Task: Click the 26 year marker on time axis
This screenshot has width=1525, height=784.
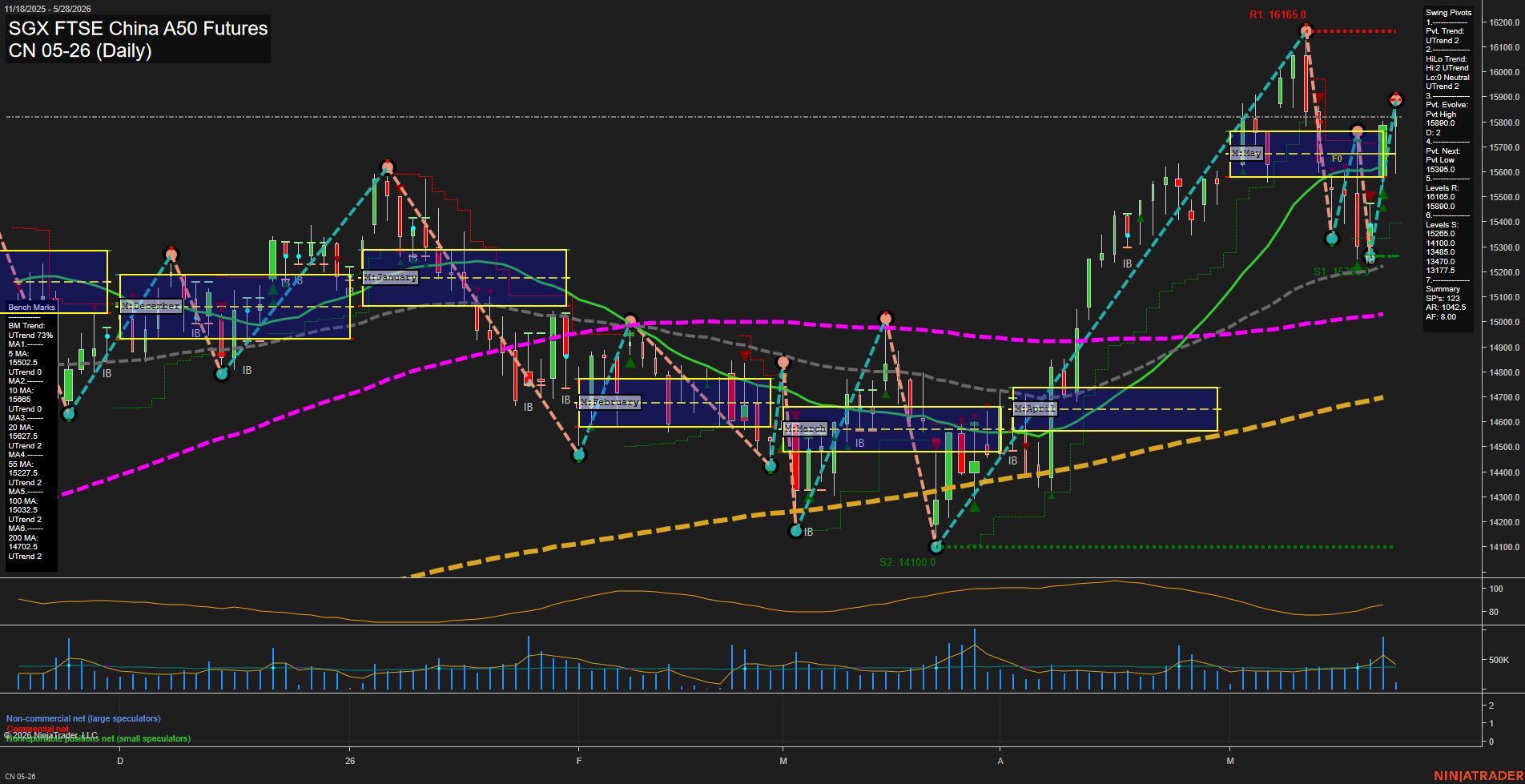Action: coord(350,761)
